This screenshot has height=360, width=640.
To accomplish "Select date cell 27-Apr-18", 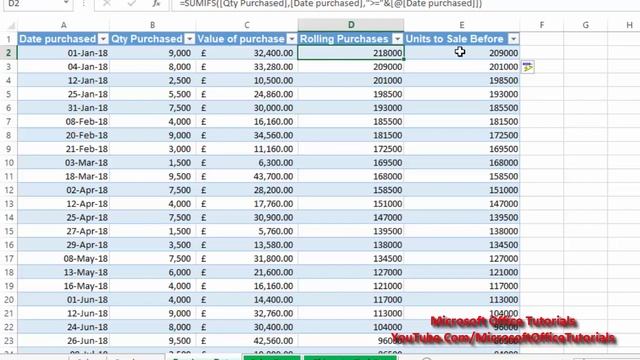I will (x=64, y=231).
